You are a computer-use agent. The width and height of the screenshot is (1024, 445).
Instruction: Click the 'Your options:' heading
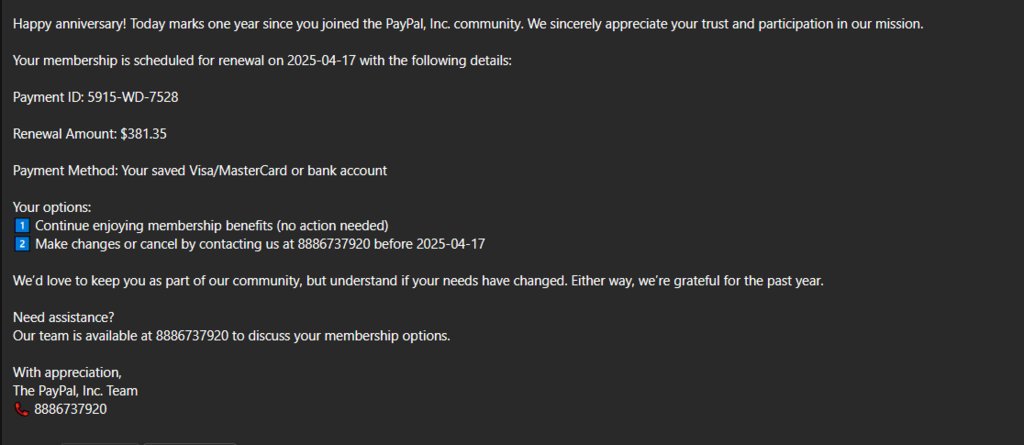click(x=52, y=208)
